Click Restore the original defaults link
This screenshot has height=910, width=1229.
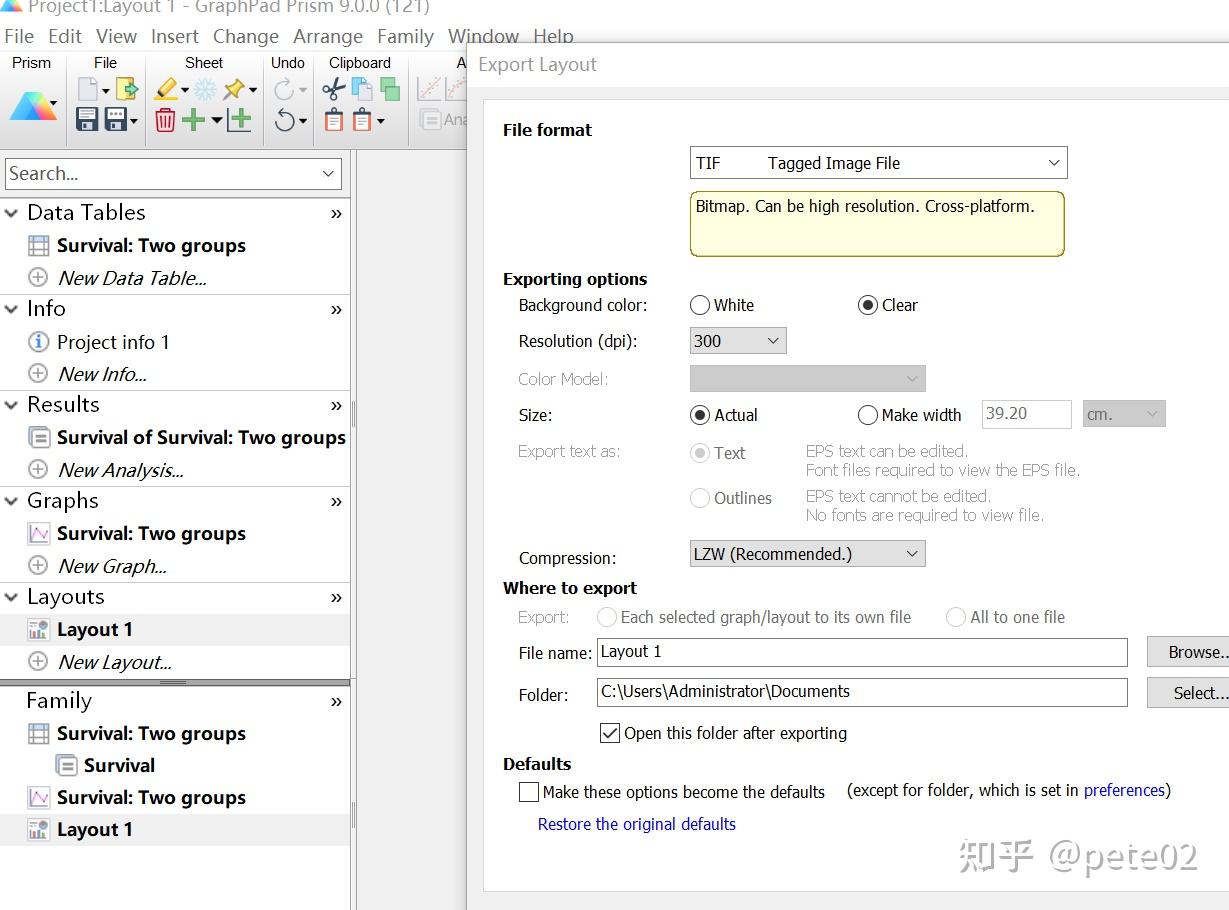click(636, 824)
